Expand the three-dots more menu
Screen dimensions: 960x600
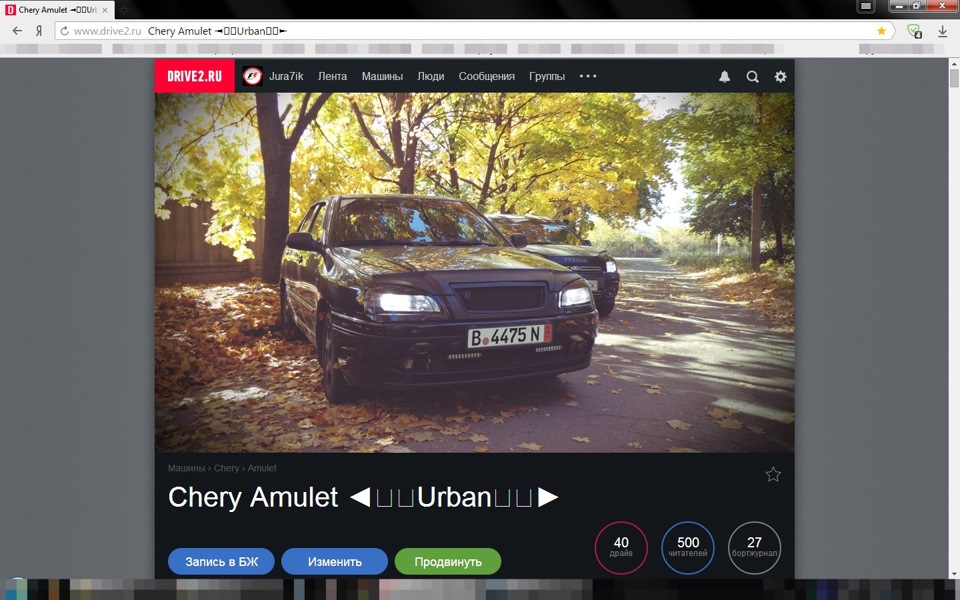tap(588, 76)
